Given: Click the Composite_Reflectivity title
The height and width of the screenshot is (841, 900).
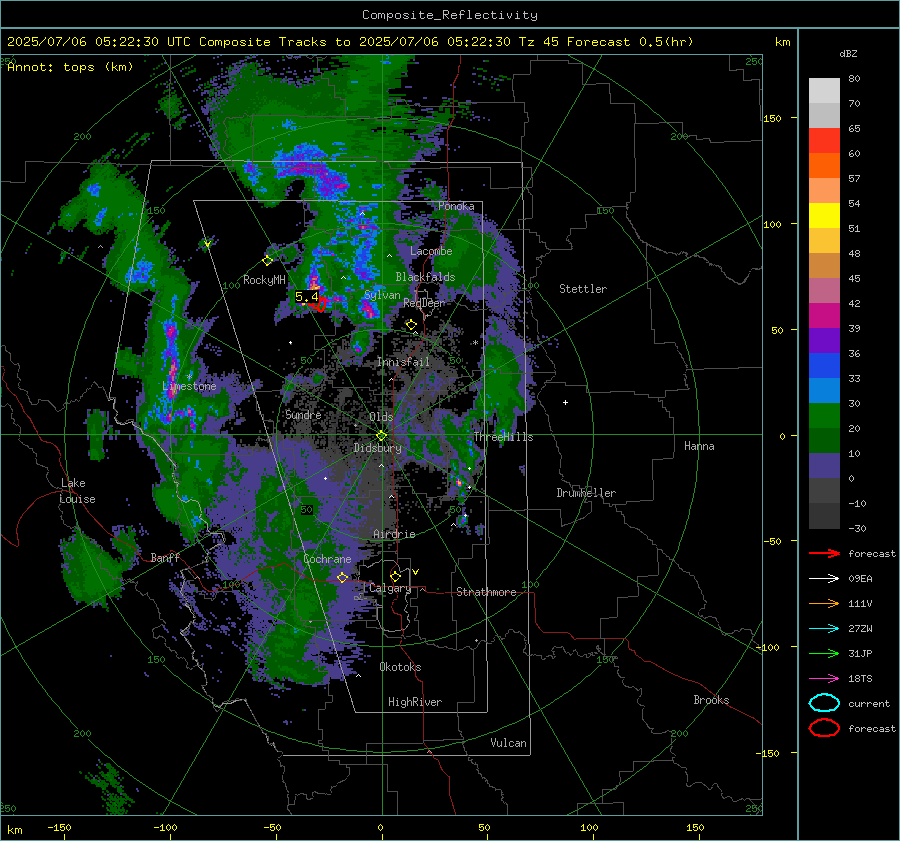Looking at the screenshot, I should click(x=450, y=15).
